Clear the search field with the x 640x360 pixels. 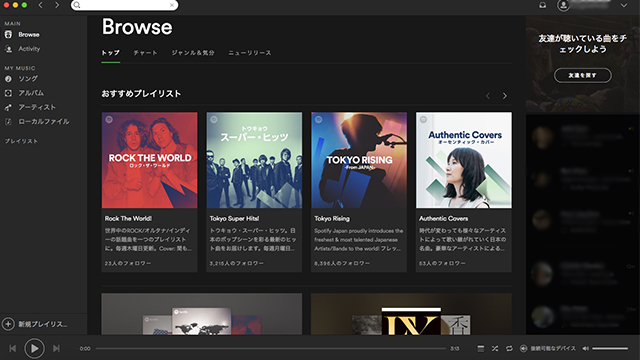tap(172, 5)
